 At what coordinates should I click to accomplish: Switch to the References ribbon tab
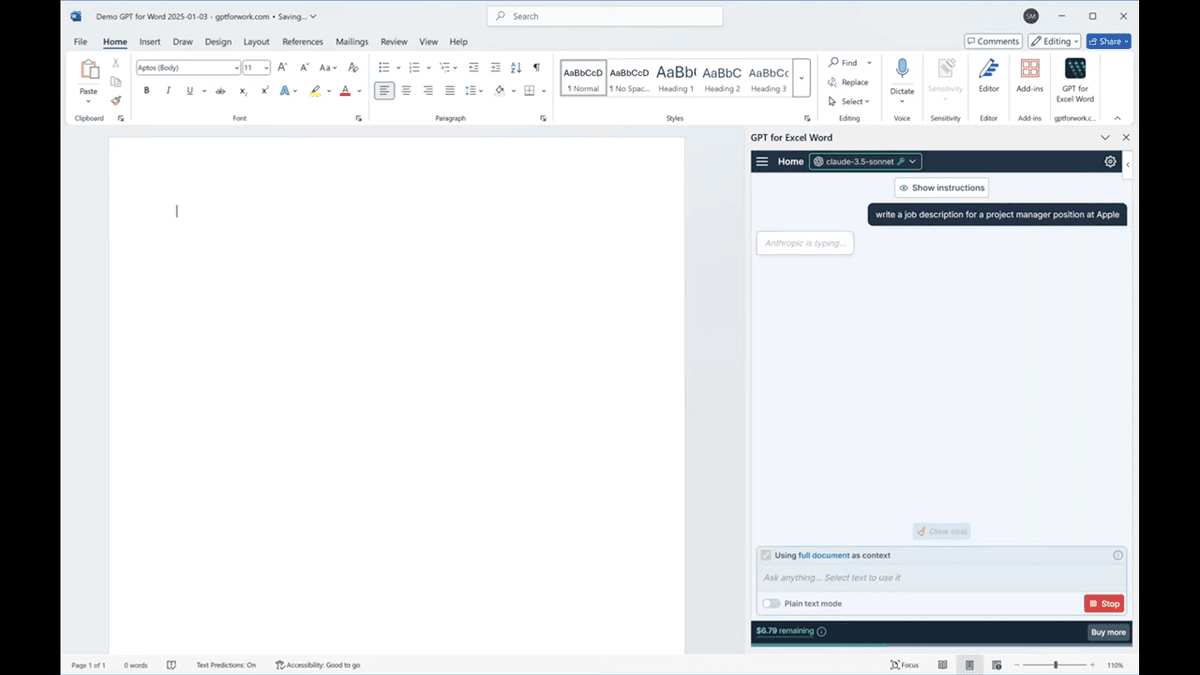(302, 42)
